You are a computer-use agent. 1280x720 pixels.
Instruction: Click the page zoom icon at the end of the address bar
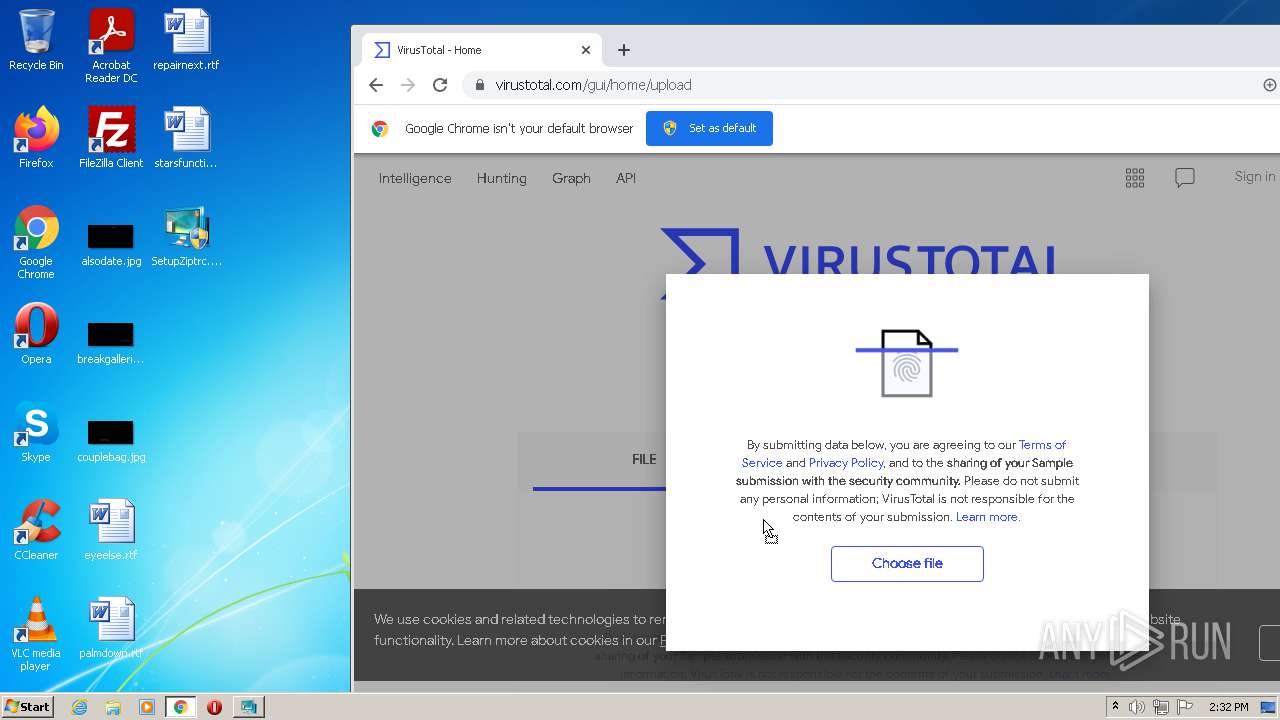point(1270,85)
